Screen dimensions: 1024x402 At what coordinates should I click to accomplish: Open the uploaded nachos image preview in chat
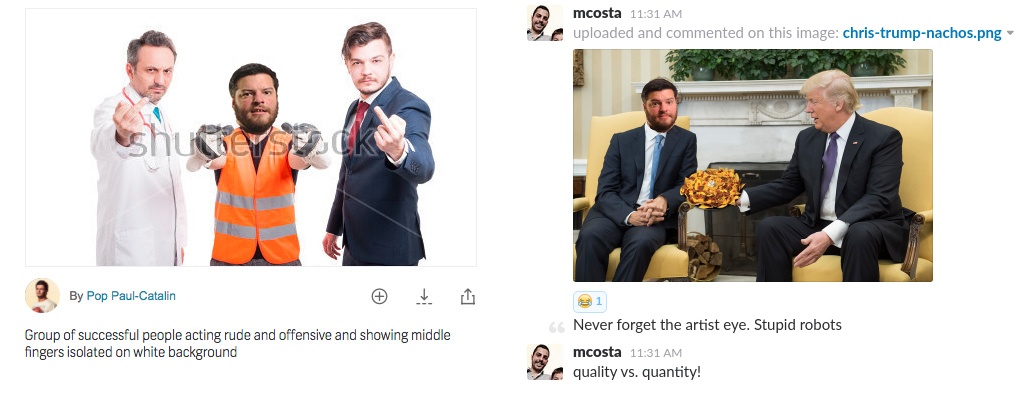tap(752, 165)
